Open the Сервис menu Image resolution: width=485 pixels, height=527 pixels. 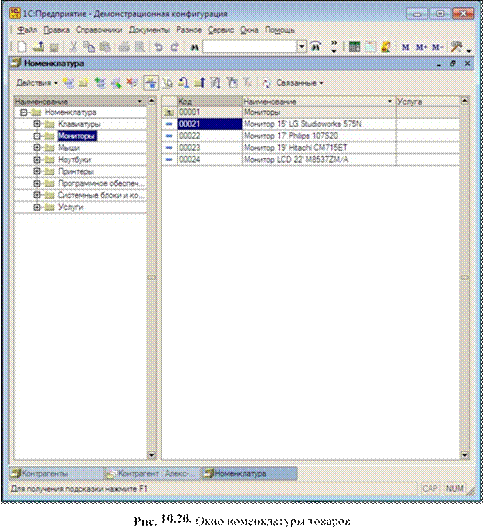pyautogui.click(x=221, y=30)
